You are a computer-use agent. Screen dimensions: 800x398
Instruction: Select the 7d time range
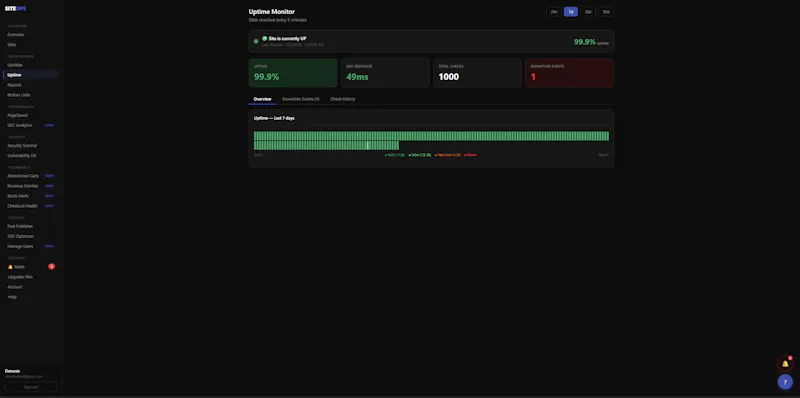tap(571, 12)
